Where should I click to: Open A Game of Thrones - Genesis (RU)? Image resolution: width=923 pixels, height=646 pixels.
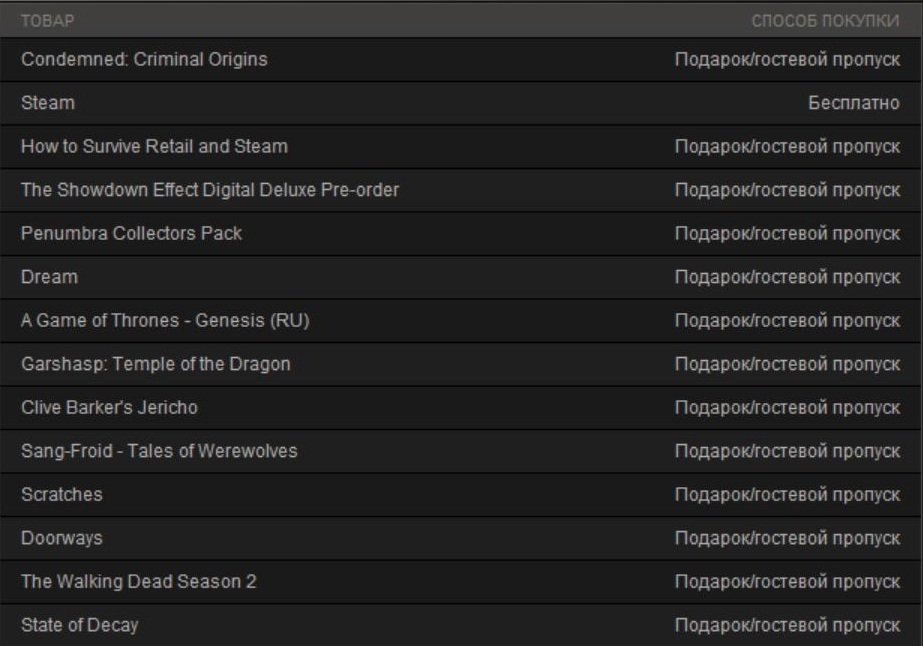(x=171, y=321)
